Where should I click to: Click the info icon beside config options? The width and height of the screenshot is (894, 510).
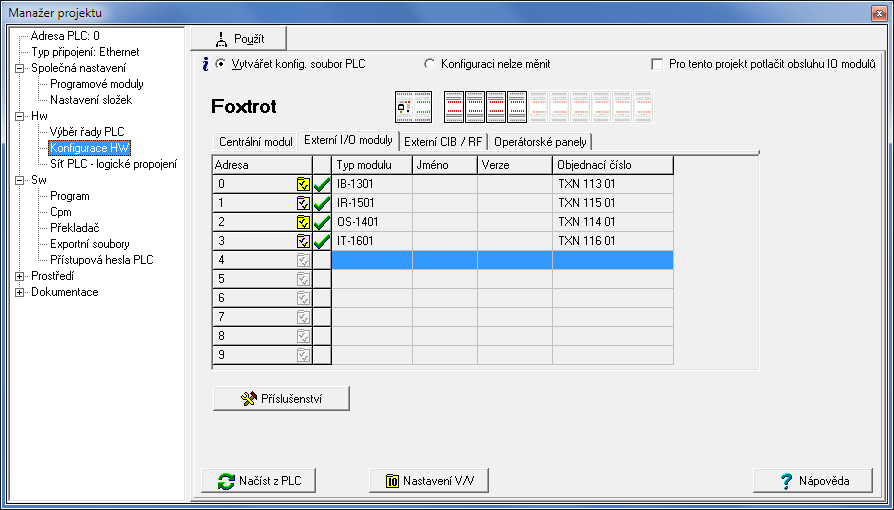click(x=205, y=64)
